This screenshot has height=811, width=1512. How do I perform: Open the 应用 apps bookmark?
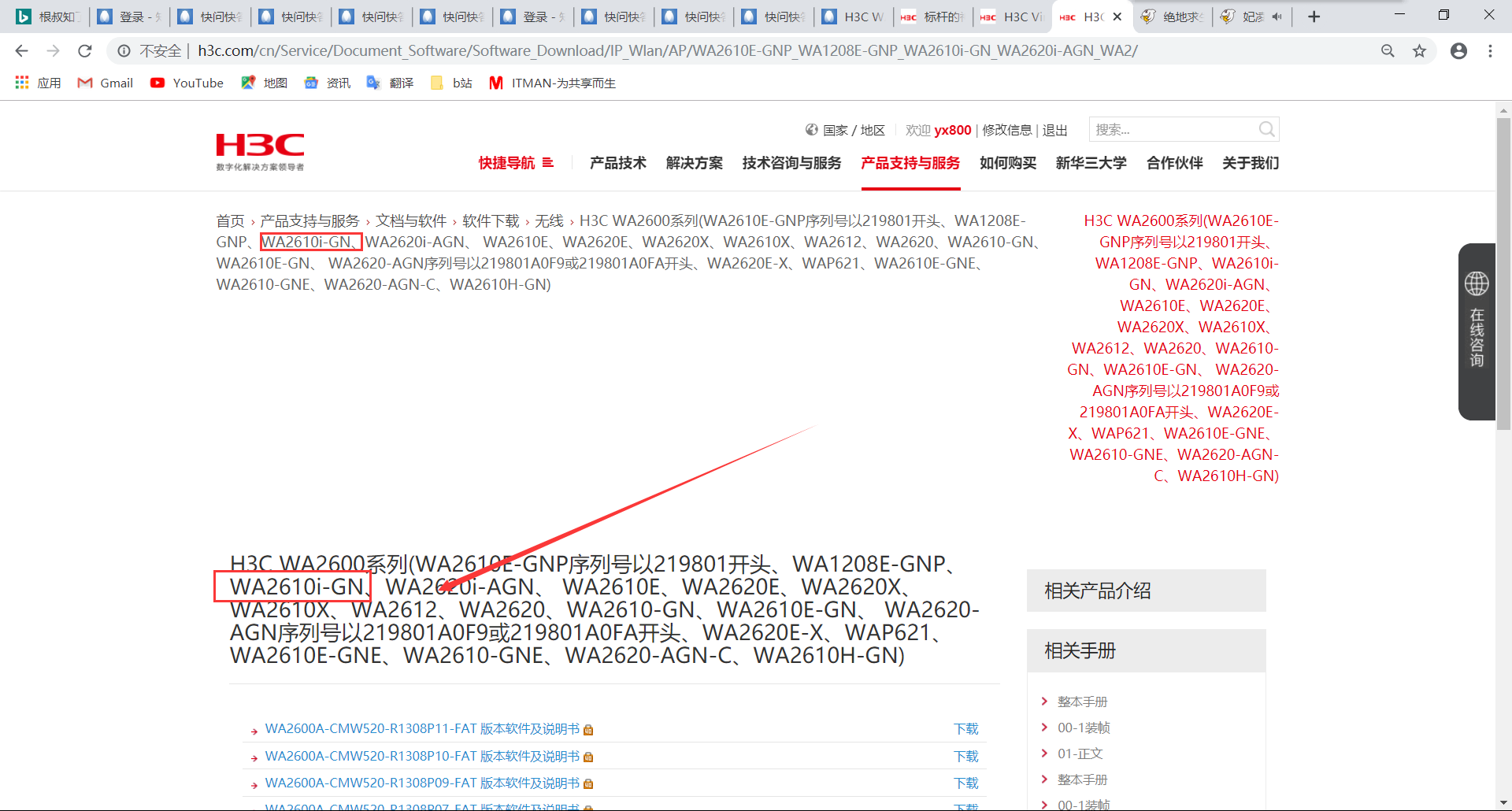pos(38,83)
